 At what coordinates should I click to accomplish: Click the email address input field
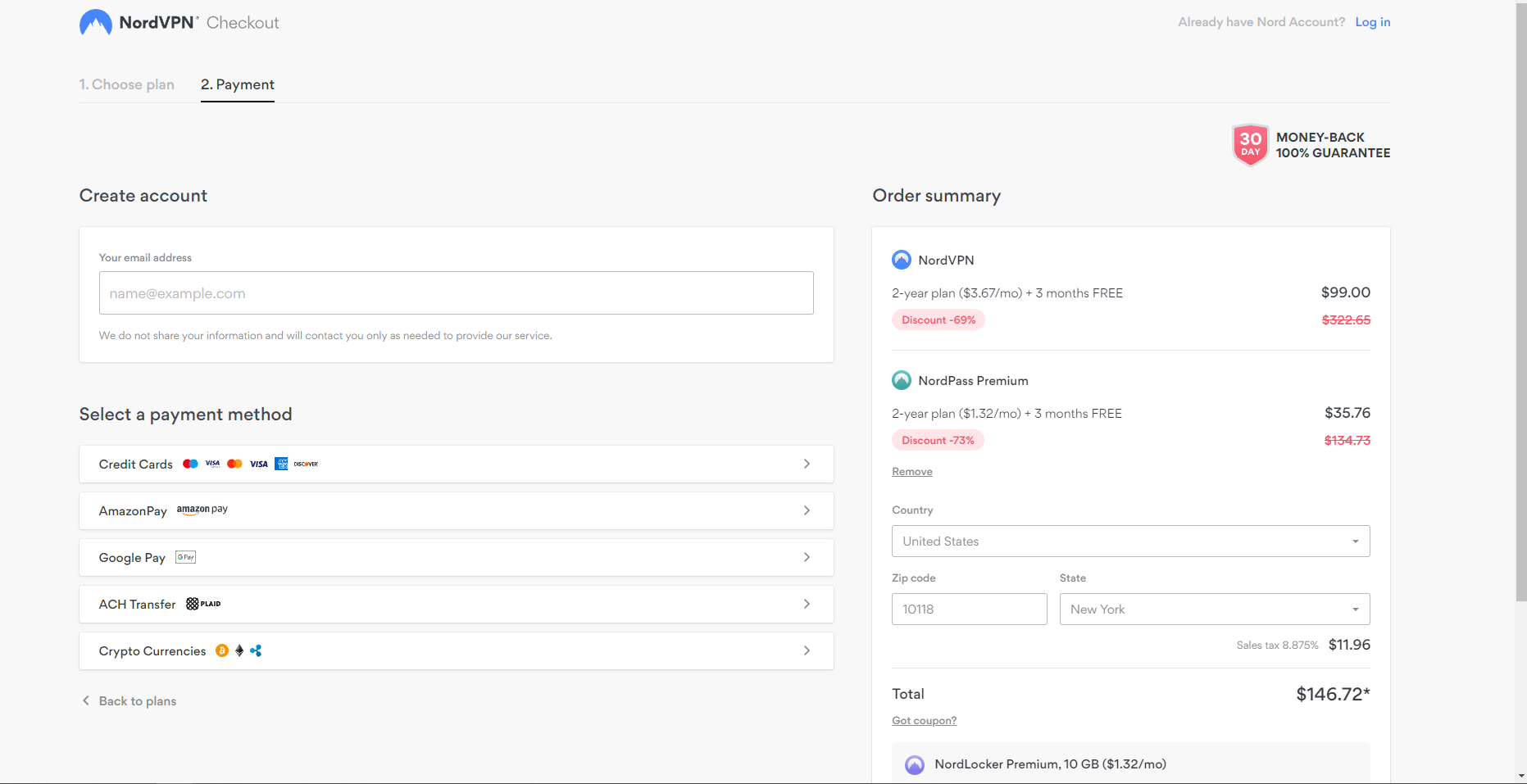[x=457, y=293]
